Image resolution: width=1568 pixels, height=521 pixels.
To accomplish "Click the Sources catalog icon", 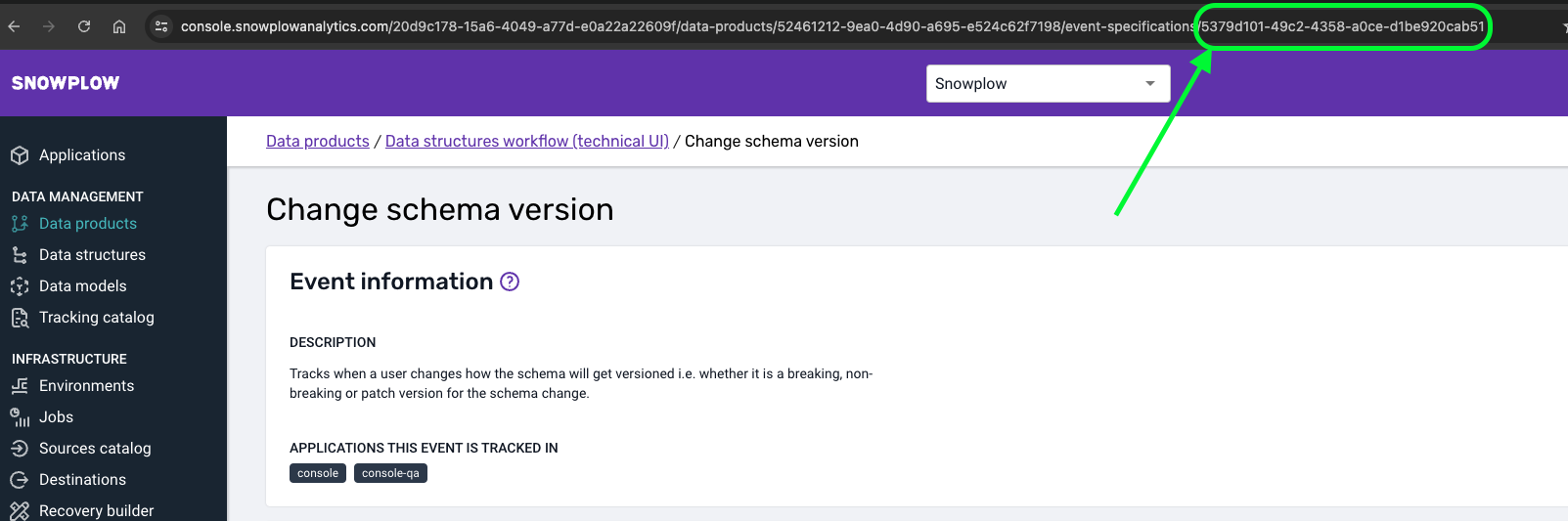I will click(20, 449).
